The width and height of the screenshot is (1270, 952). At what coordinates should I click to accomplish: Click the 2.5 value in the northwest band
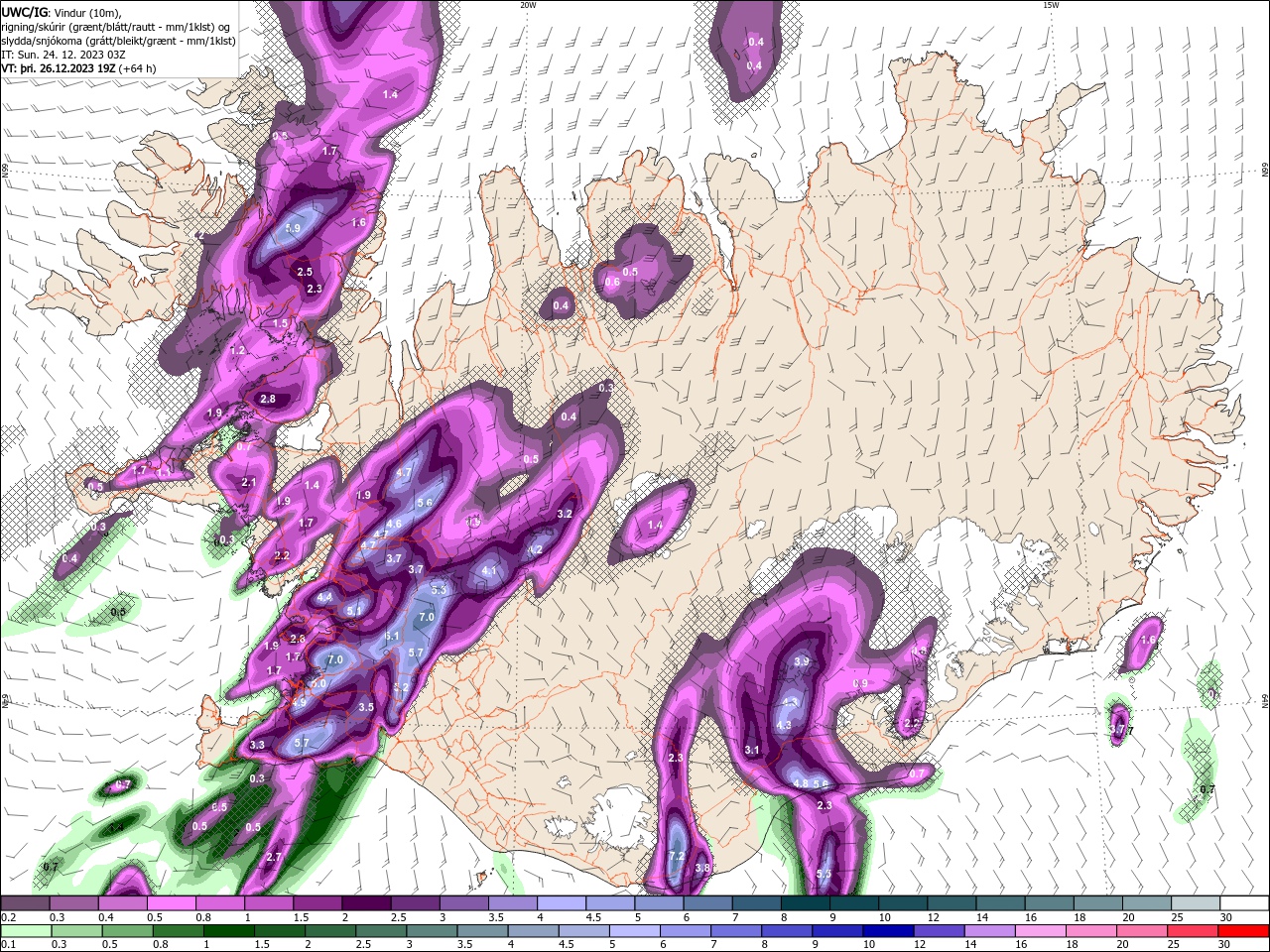click(x=305, y=272)
